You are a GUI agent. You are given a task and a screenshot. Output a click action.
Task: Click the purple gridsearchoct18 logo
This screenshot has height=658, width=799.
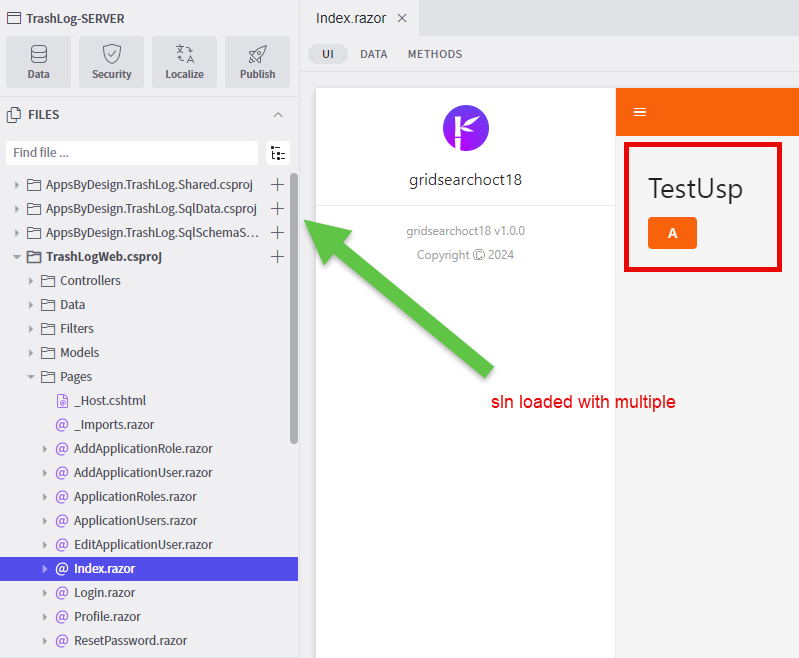[465, 127]
